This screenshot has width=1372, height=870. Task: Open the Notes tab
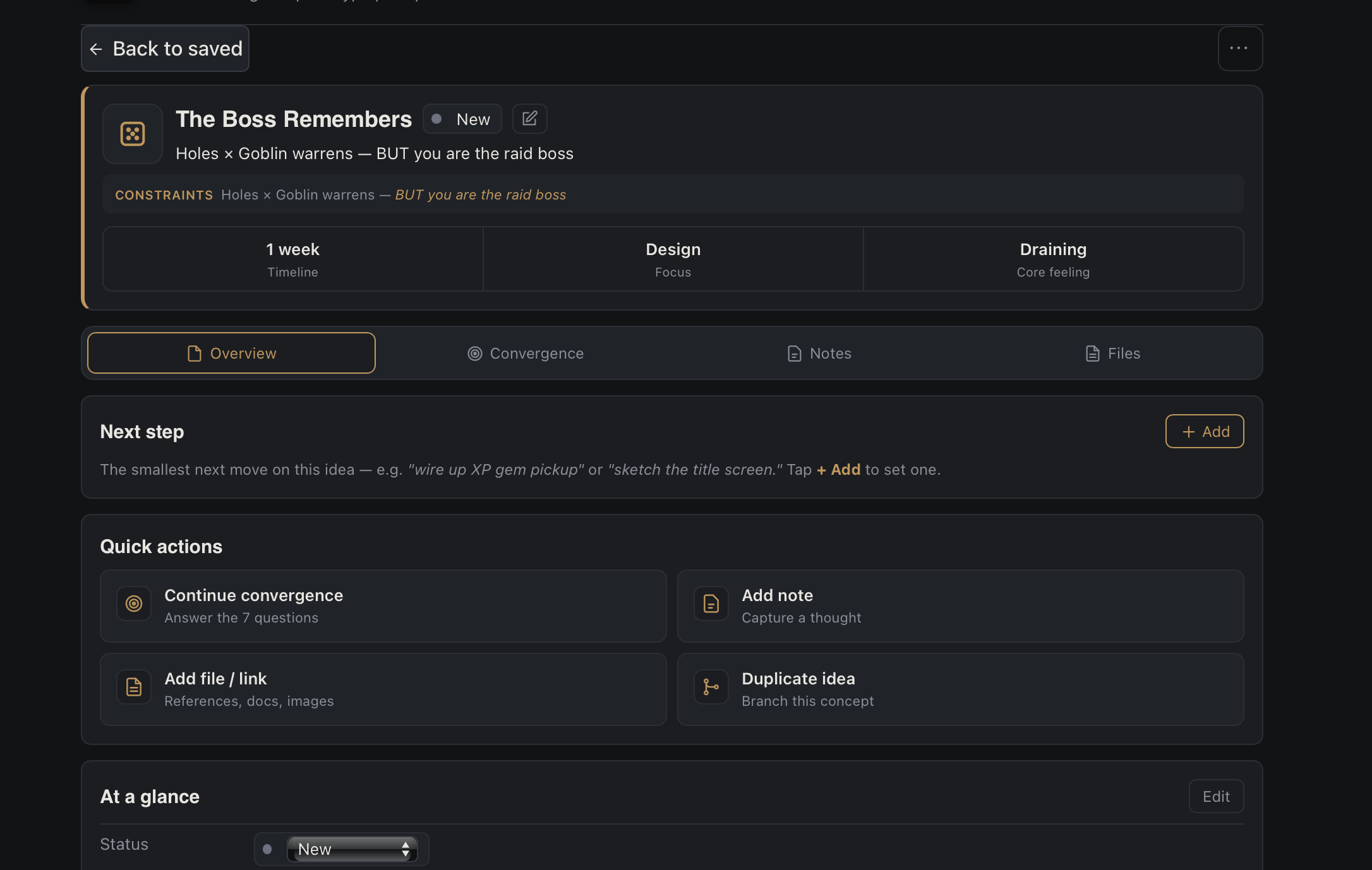coord(819,353)
